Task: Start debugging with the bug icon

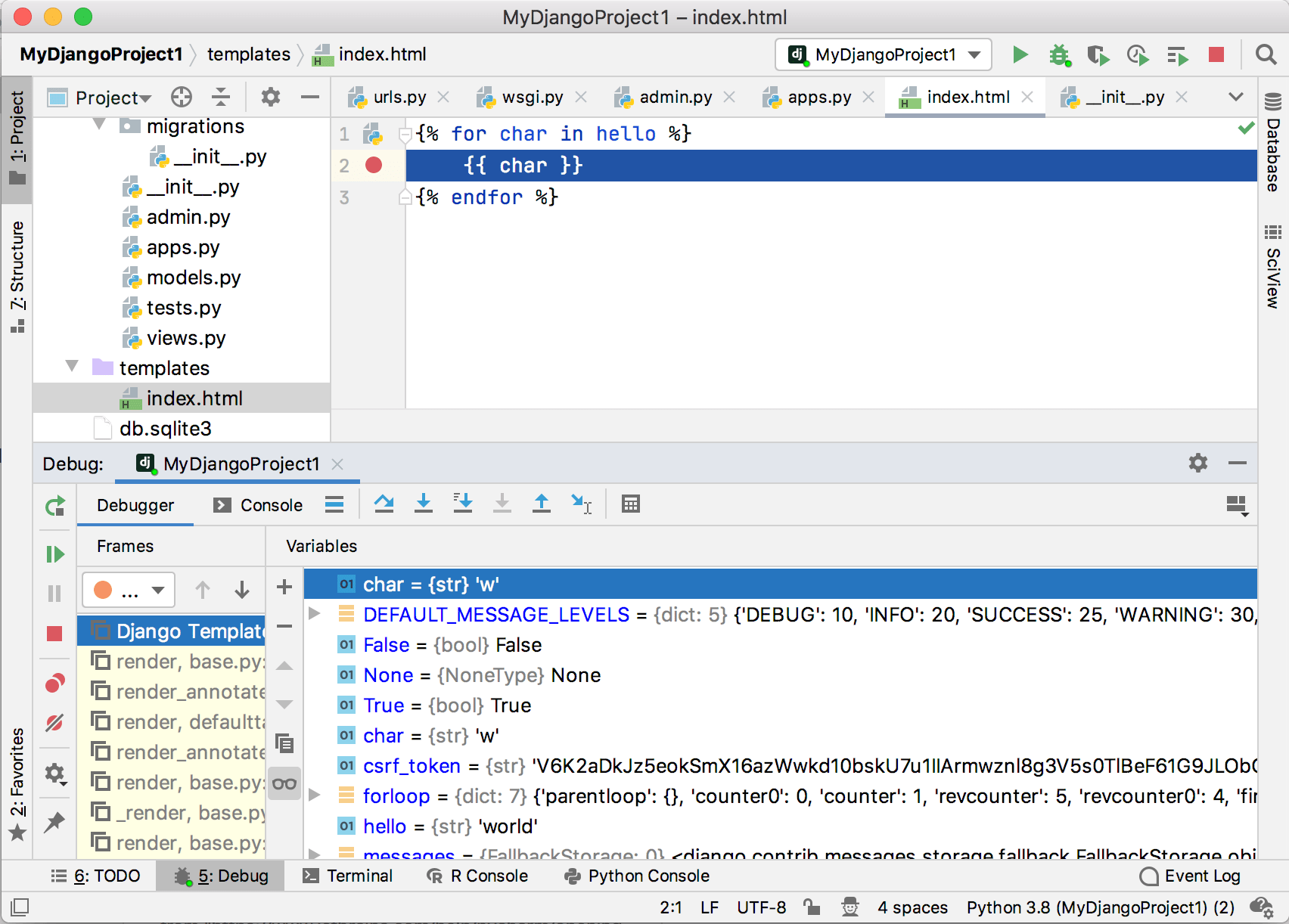Action: click(1060, 54)
